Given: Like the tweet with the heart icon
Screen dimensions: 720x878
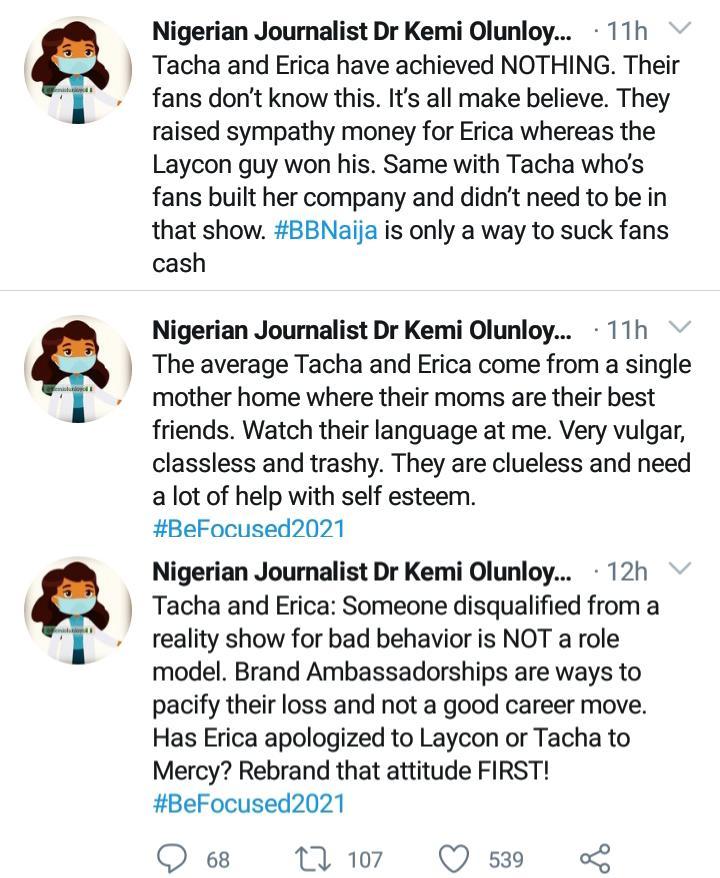Looking at the screenshot, I should coord(455,858).
